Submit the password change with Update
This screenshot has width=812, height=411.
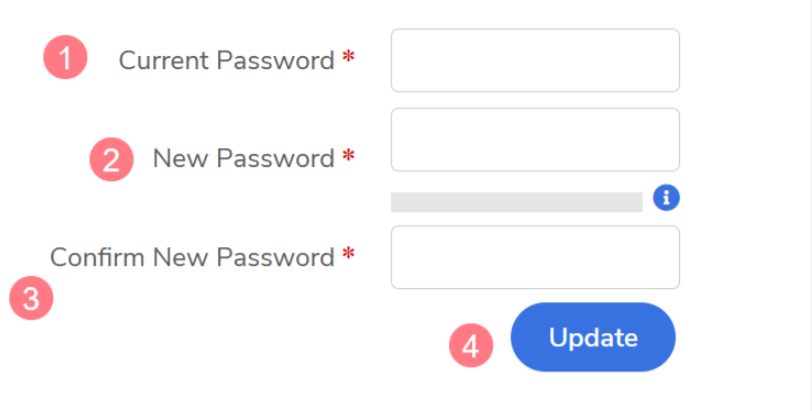pos(593,337)
